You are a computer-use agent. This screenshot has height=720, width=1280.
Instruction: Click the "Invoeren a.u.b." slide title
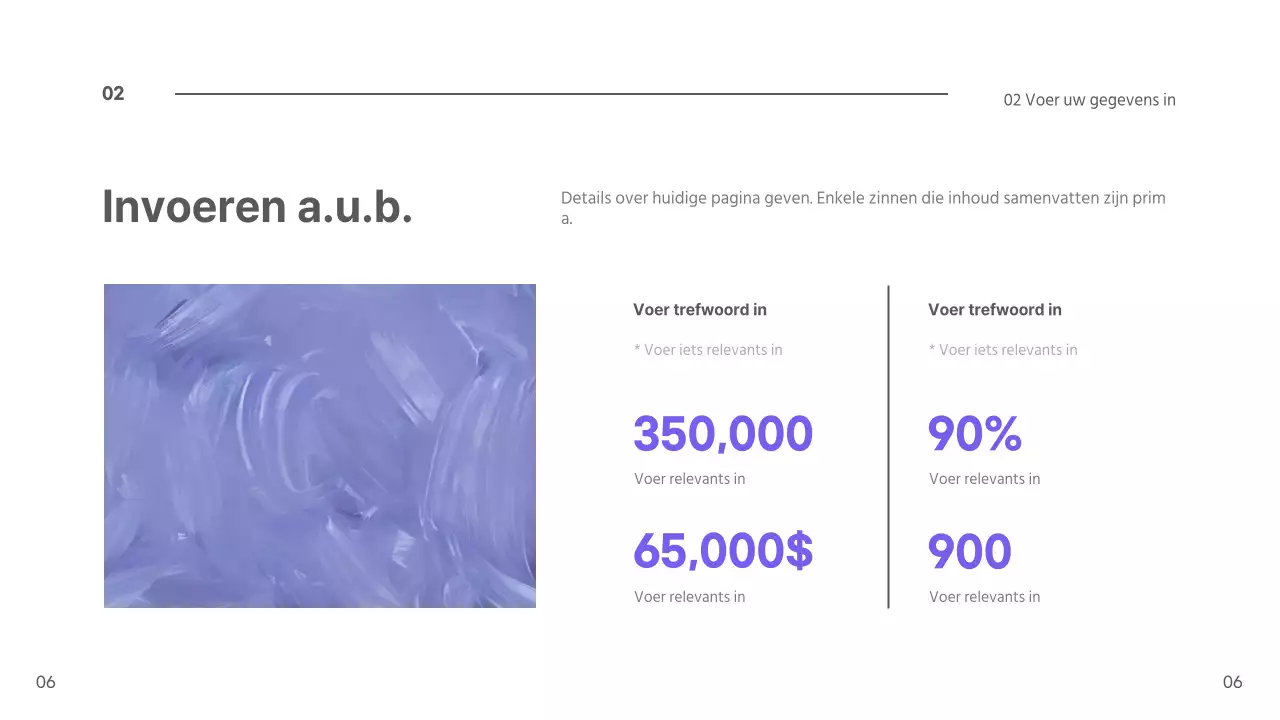(257, 207)
